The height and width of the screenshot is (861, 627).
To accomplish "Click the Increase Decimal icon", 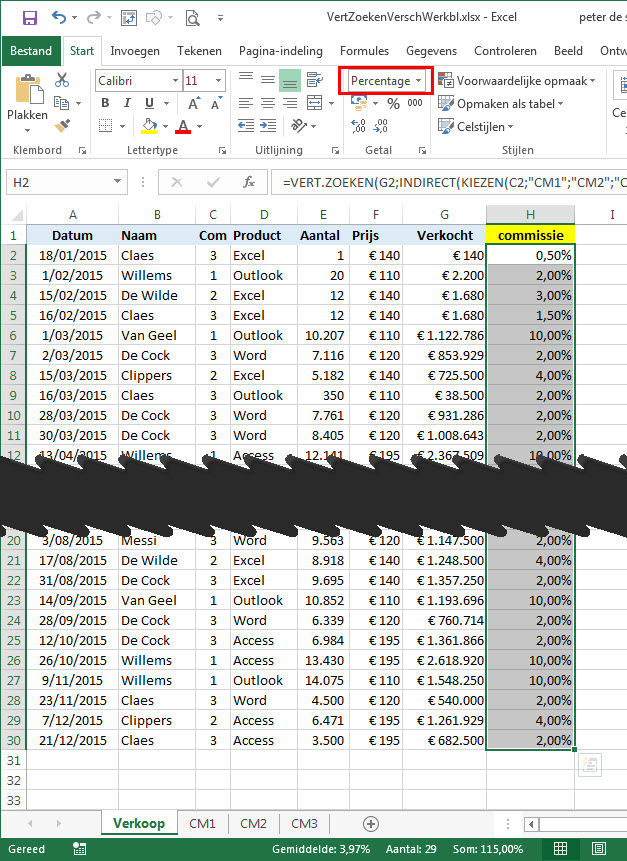I will click(x=359, y=126).
